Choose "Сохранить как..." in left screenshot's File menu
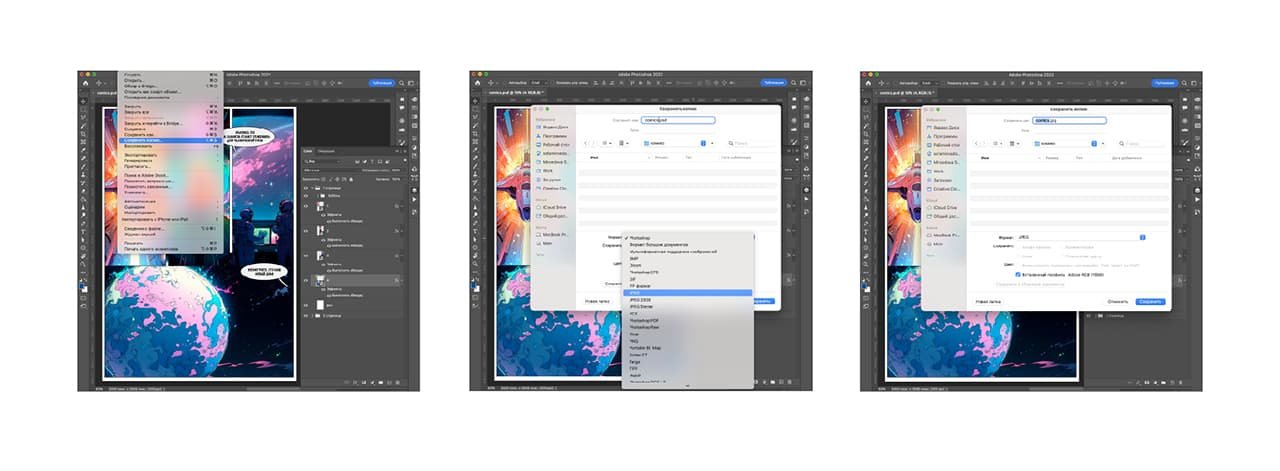This screenshot has width=1280, height=471. (x=170, y=135)
